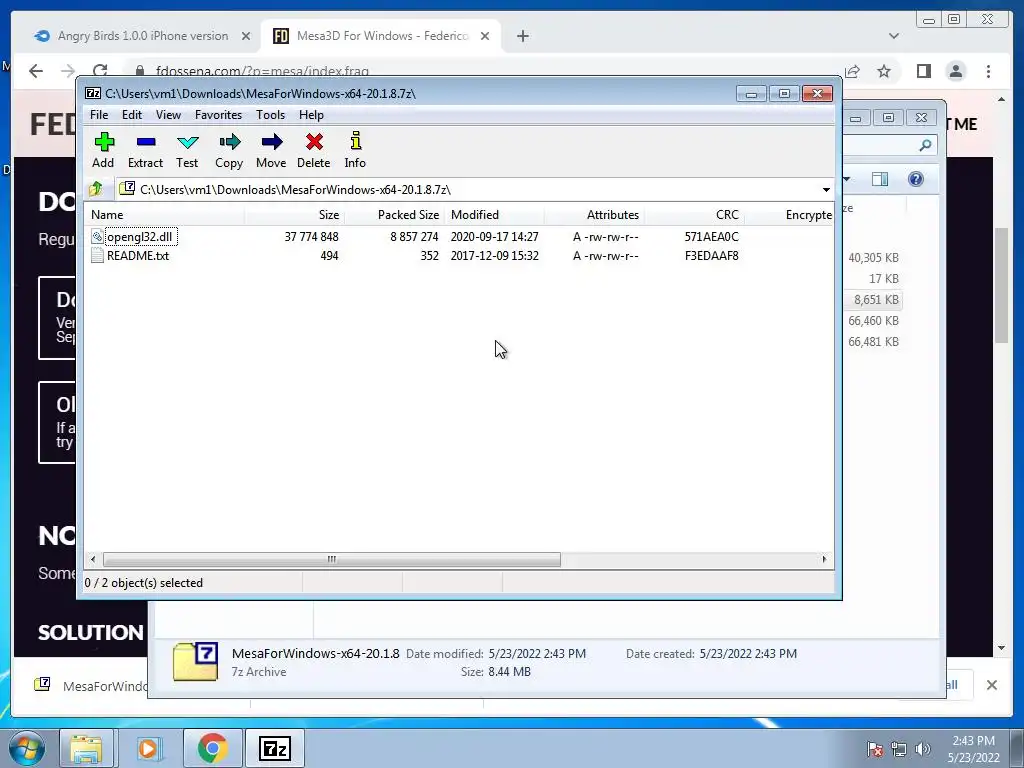Viewport: 1024px width, 768px height.
Task: Bookmark this page with the star
Action: click(884, 71)
